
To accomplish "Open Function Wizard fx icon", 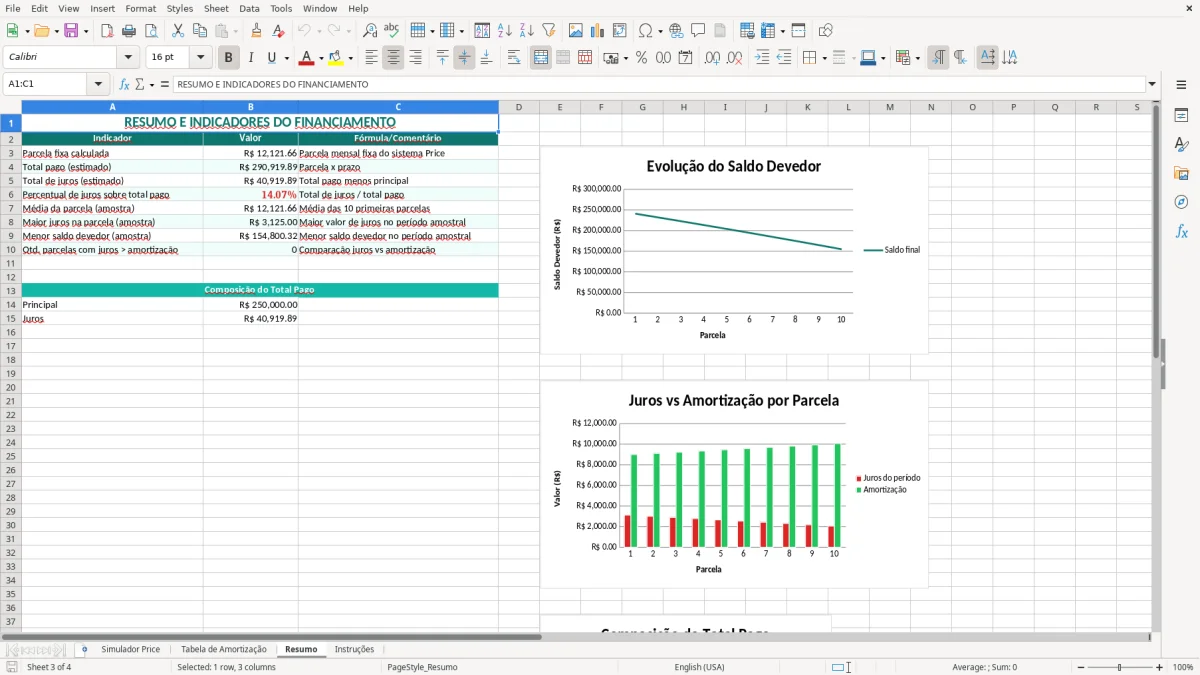I will point(124,84).
